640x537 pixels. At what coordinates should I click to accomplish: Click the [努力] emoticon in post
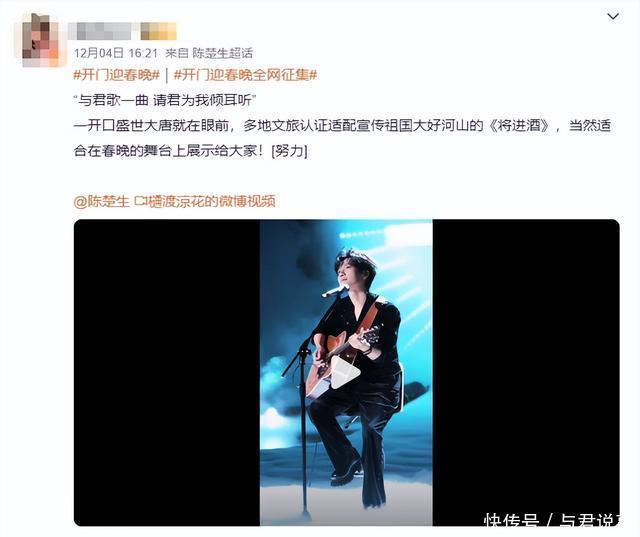tap(289, 151)
